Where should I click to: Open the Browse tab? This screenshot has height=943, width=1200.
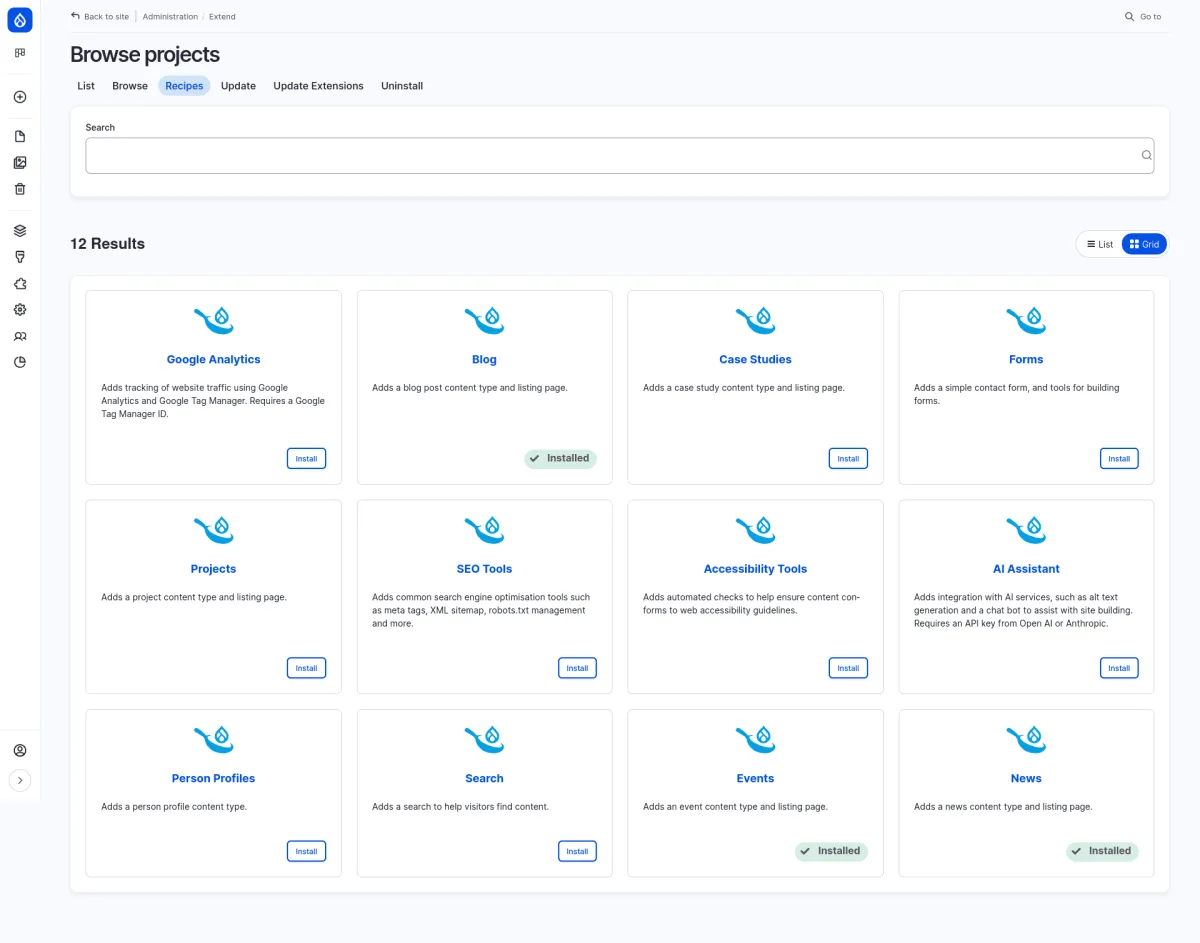point(130,86)
